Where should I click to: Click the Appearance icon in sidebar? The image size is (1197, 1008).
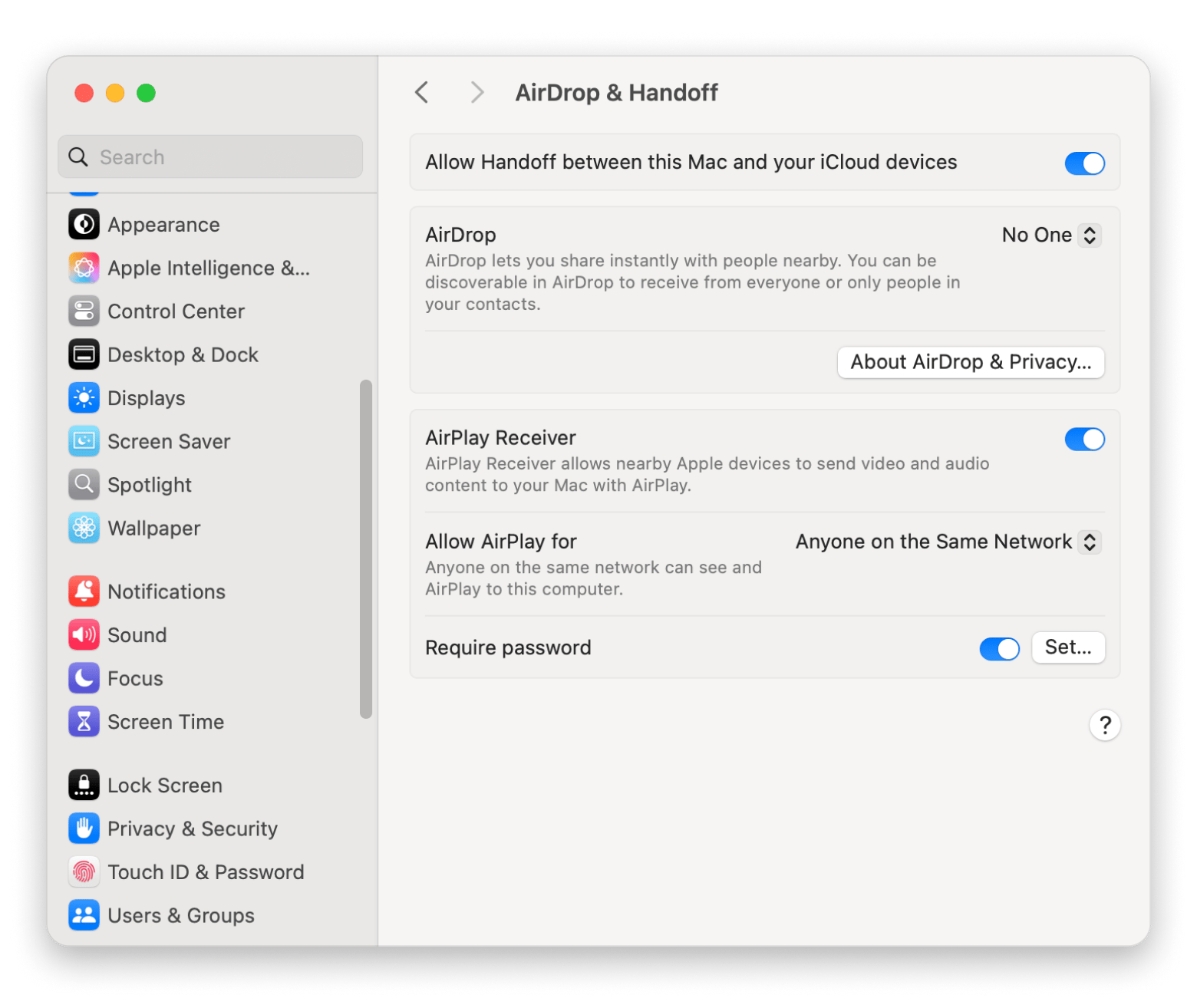[x=84, y=225]
